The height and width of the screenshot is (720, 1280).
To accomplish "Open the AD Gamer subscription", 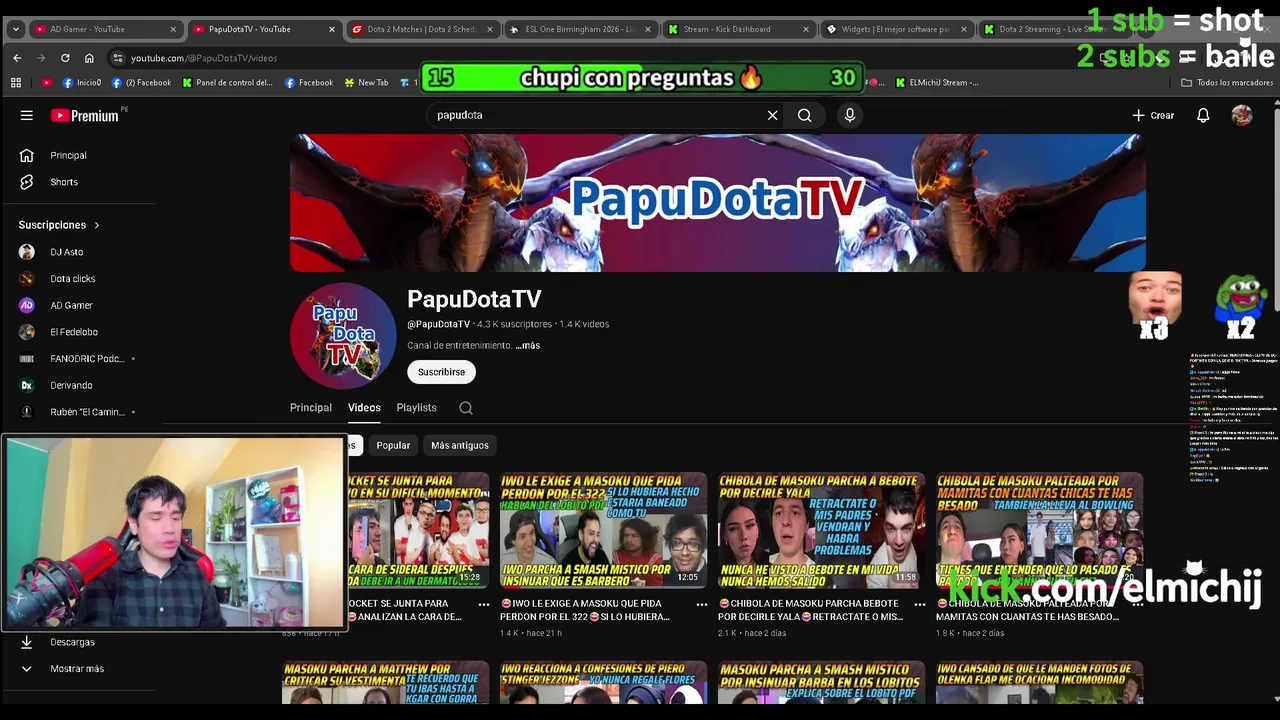I will click(x=71, y=305).
